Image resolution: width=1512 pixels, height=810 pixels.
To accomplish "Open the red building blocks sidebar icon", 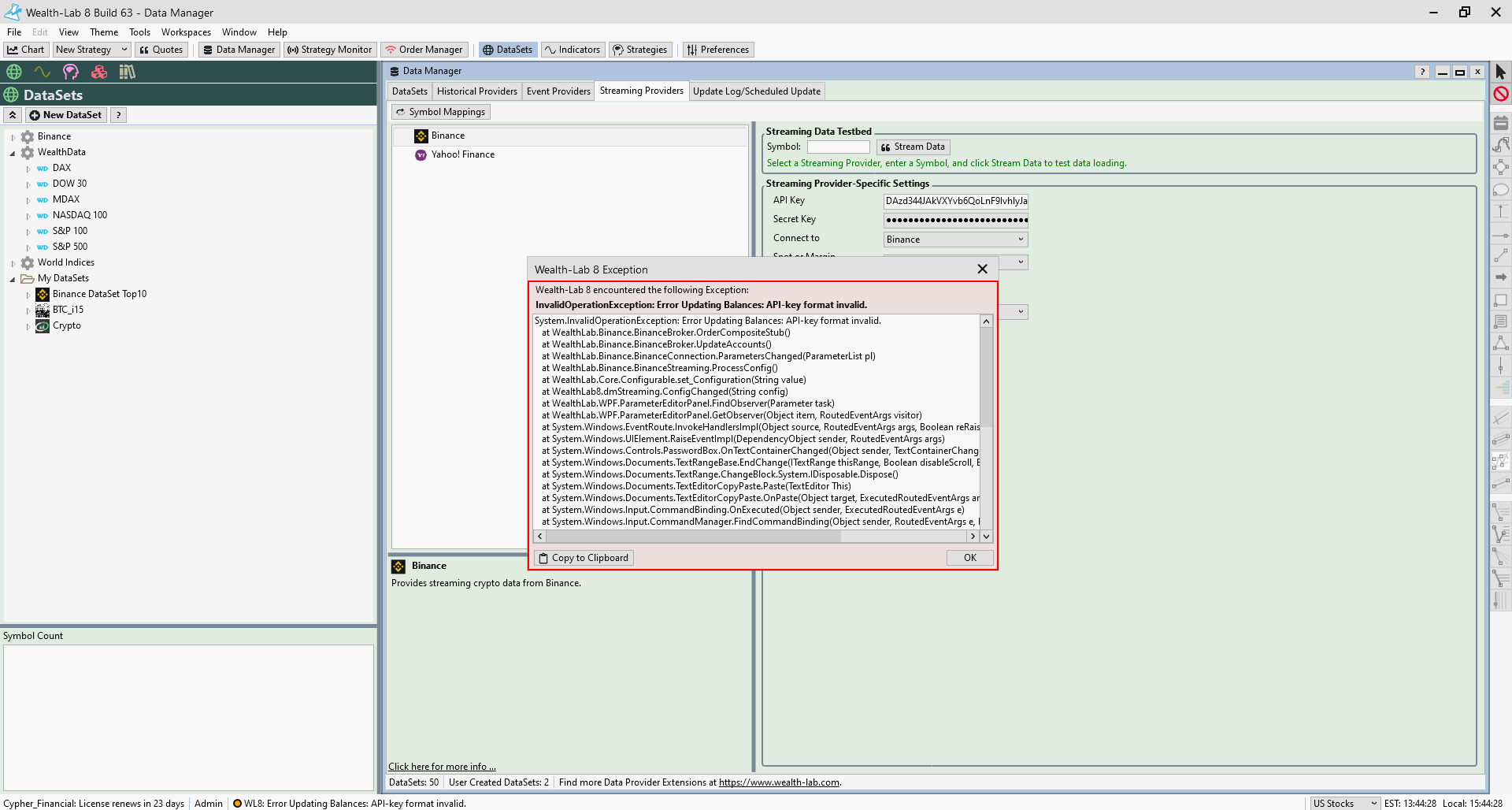I will [99, 72].
